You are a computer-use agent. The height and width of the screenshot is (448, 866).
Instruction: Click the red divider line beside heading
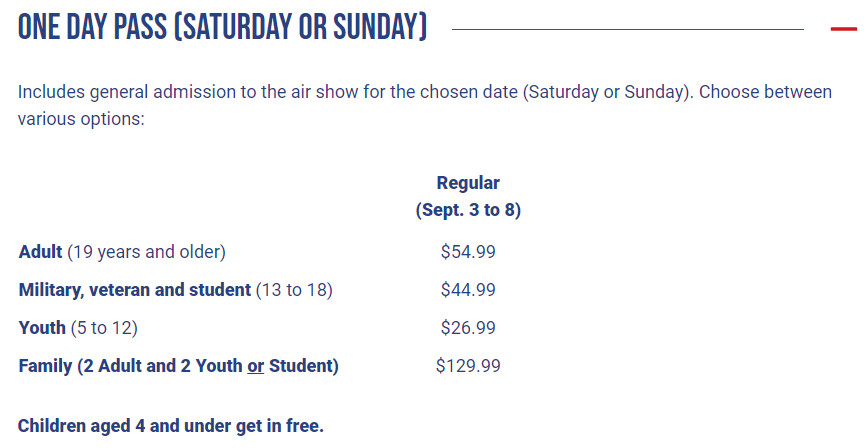[x=628, y=29]
